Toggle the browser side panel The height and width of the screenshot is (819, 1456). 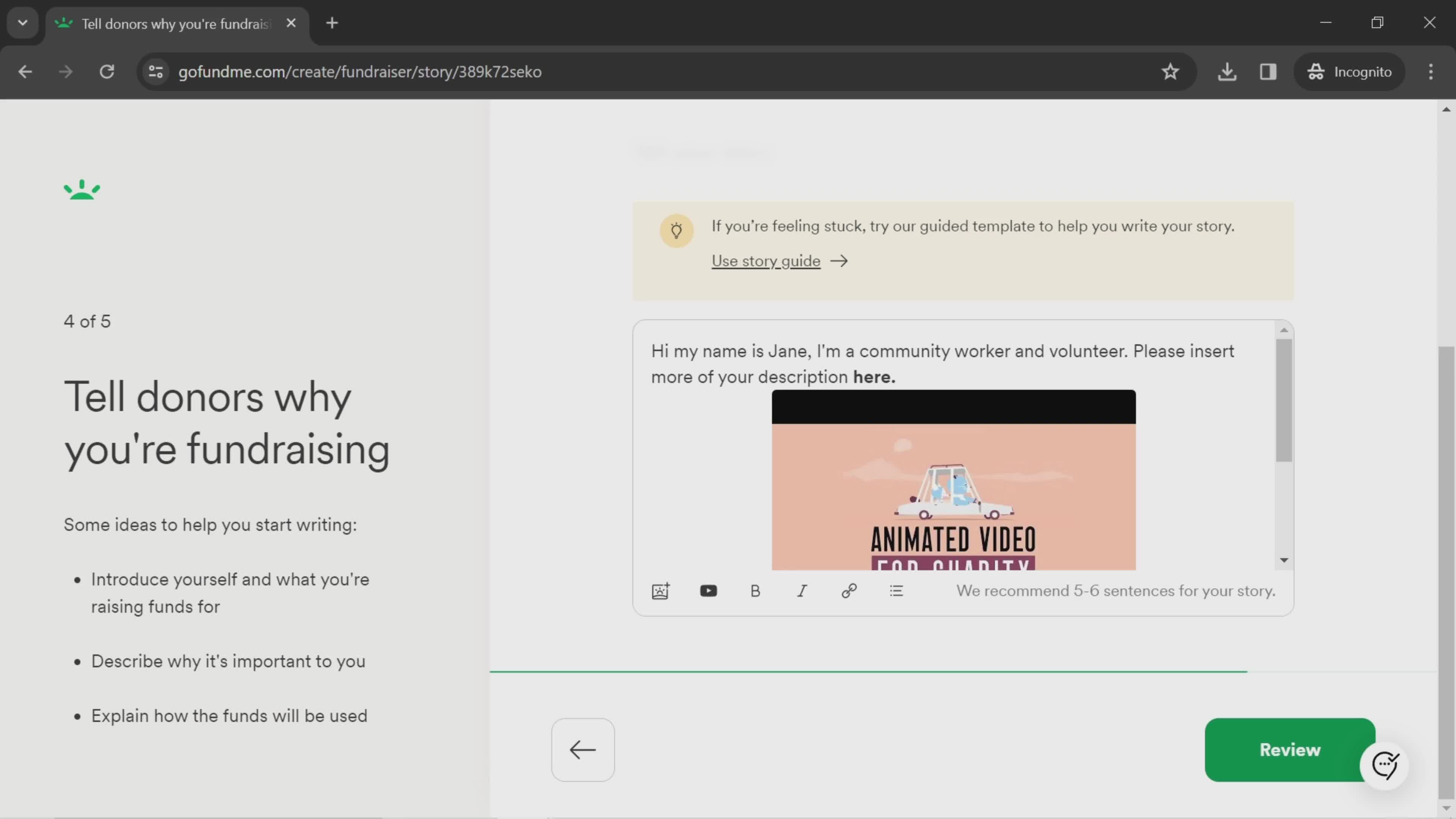(1268, 72)
